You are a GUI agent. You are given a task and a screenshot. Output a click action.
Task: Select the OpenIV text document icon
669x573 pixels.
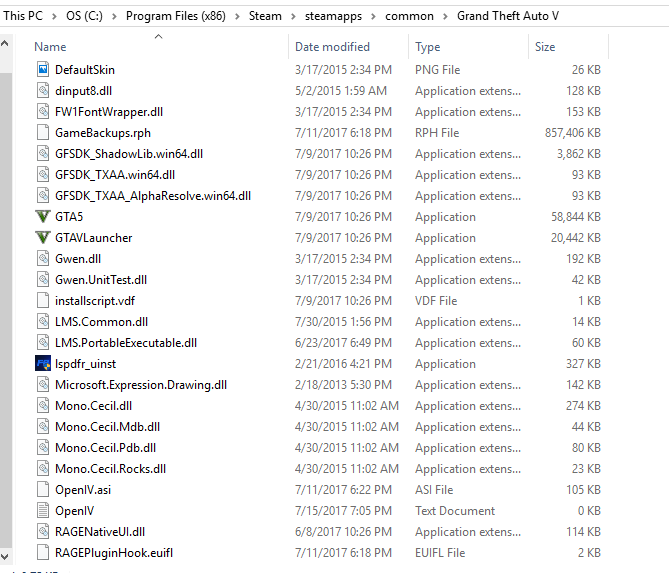pyautogui.click(x=43, y=510)
